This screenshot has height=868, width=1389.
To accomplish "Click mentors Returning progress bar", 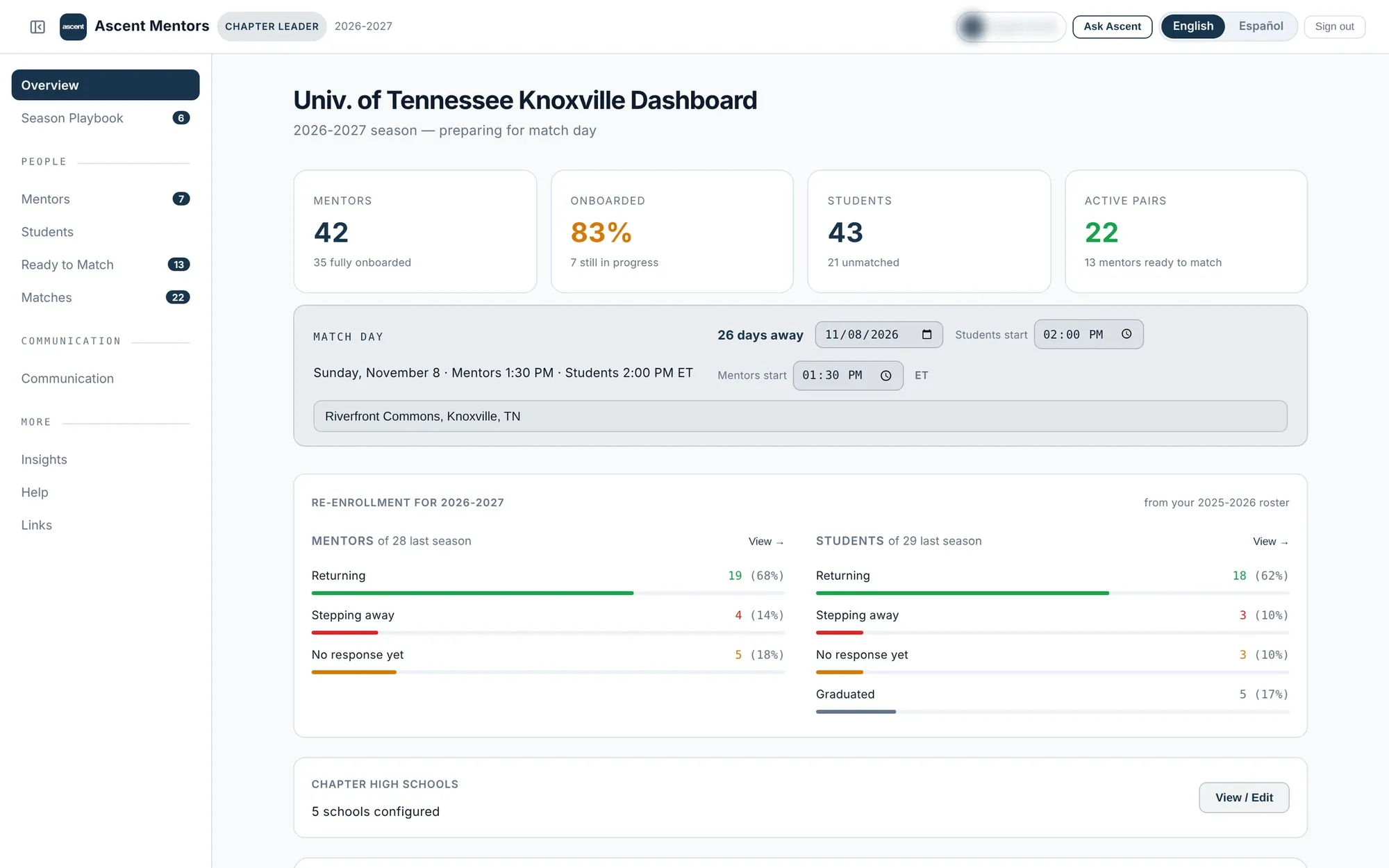I will tap(548, 593).
